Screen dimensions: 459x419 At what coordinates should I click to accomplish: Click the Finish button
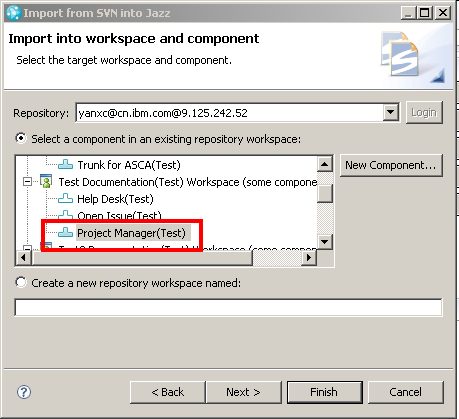click(x=325, y=392)
